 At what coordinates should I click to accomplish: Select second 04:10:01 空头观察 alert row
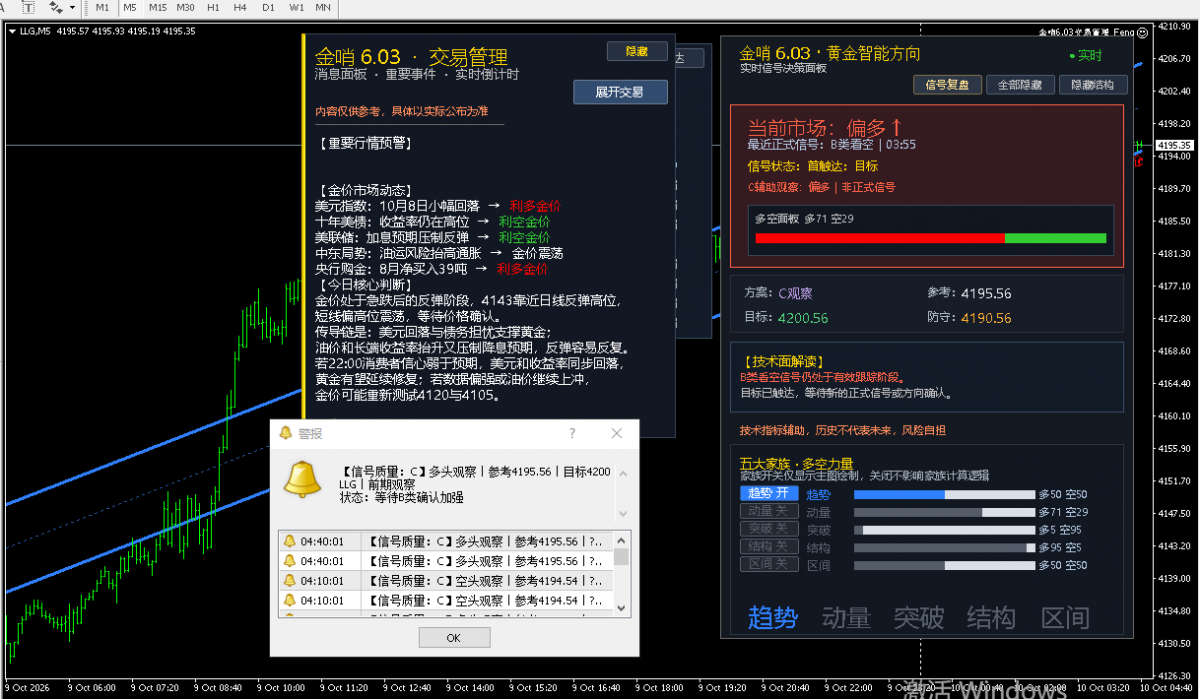click(446, 600)
